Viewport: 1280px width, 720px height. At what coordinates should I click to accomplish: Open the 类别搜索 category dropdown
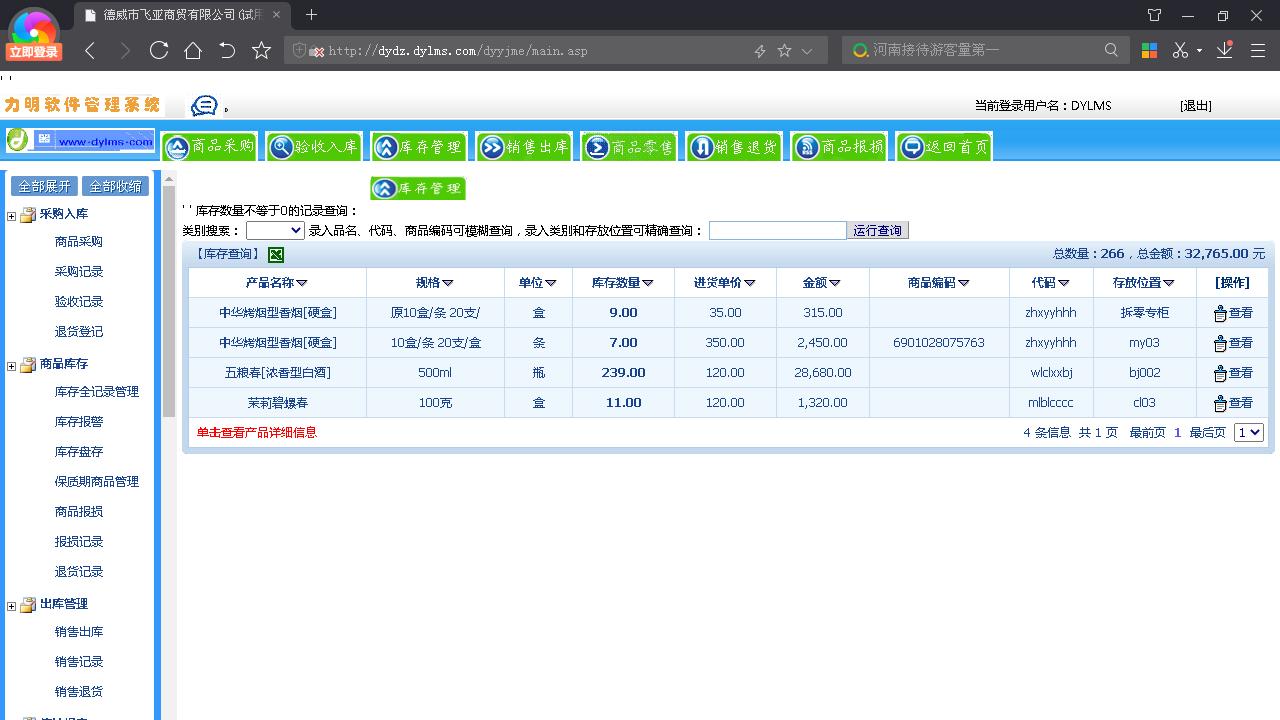click(x=275, y=231)
